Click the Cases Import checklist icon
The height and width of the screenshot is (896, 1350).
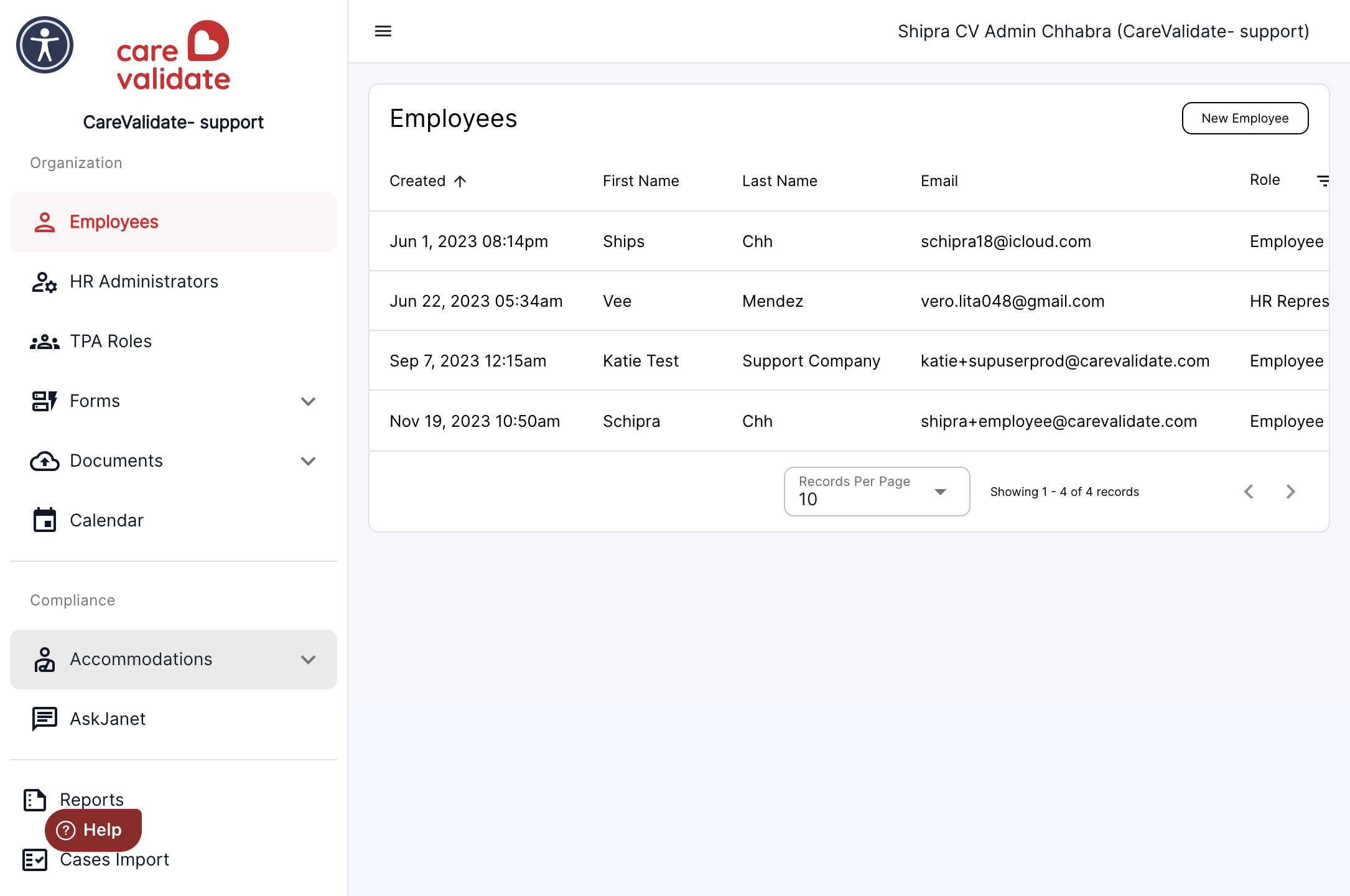[x=35, y=860]
